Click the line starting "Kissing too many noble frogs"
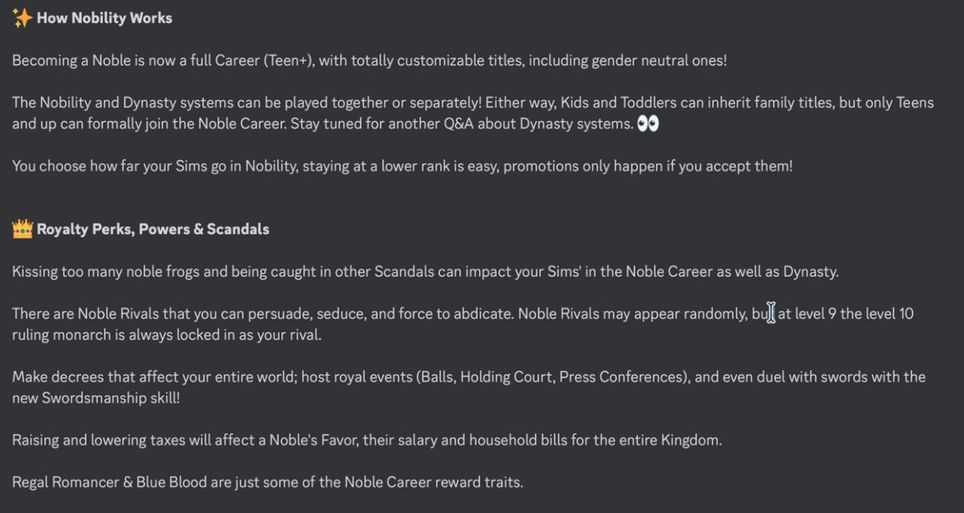Screen dimensions: 964x513 425,272
